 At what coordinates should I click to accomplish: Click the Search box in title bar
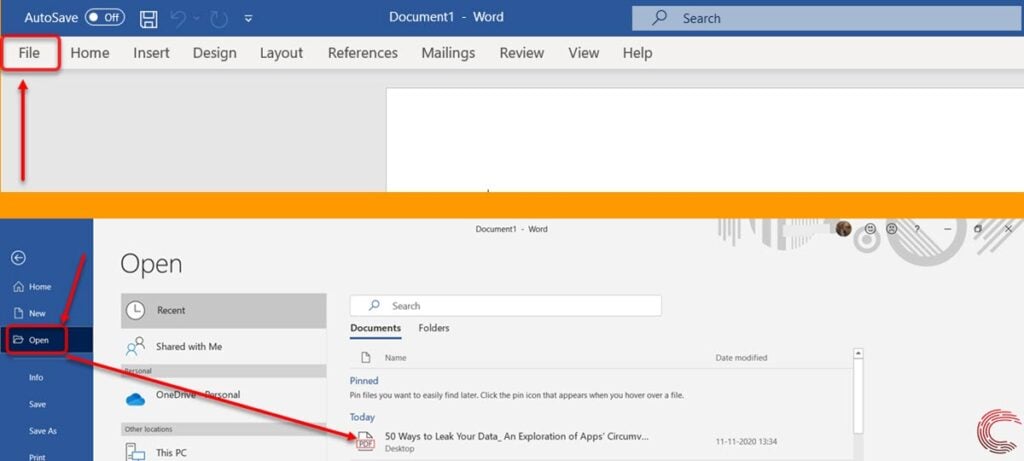point(827,18)
